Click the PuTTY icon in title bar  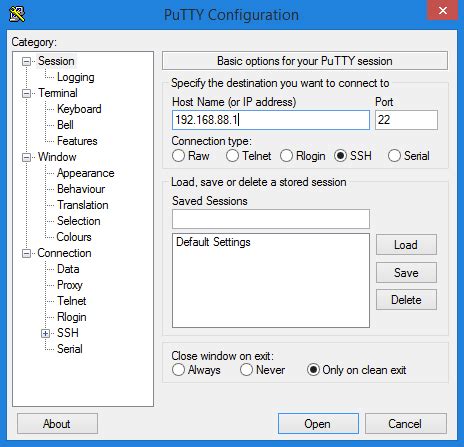[x=17, y=14]
